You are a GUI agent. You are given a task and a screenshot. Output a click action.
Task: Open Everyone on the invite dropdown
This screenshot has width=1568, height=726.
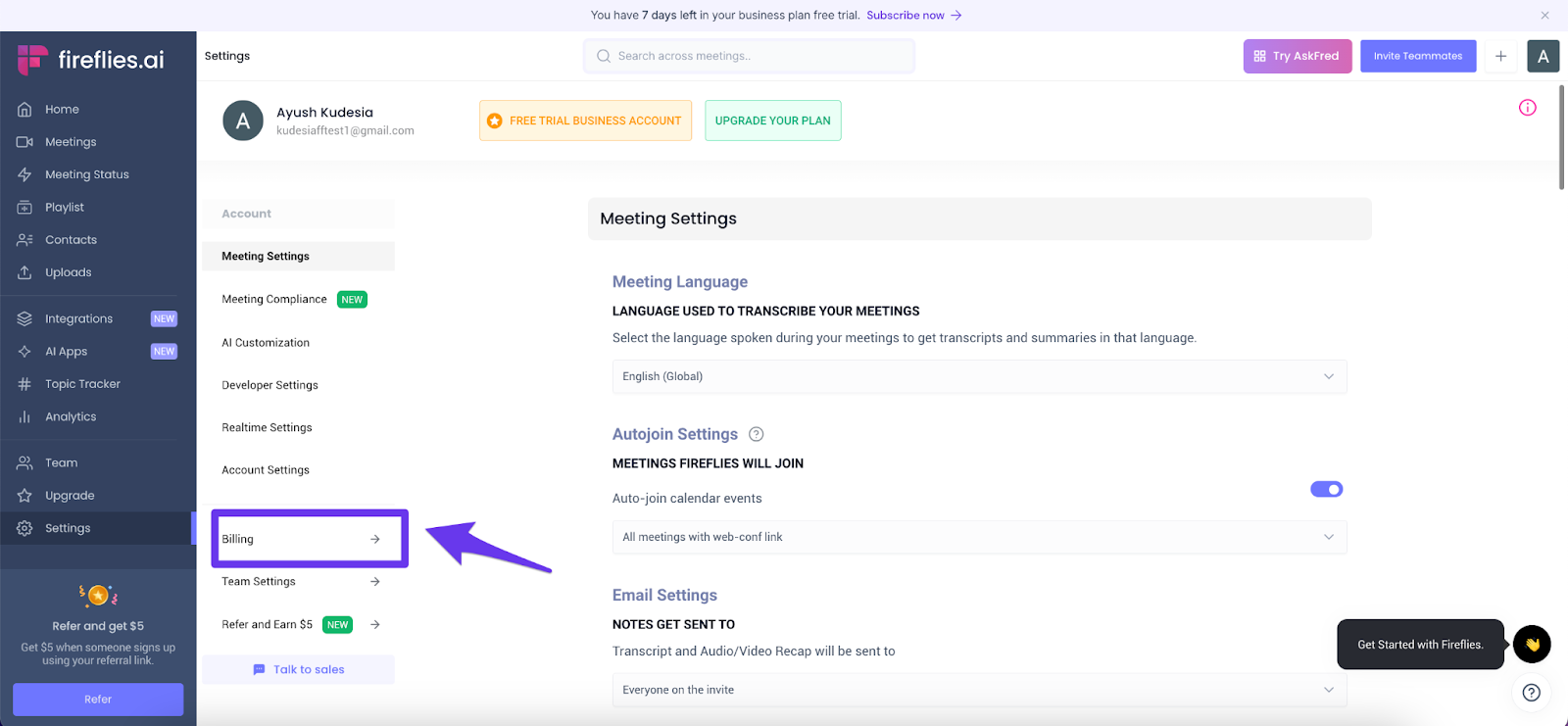coord(979,690)
